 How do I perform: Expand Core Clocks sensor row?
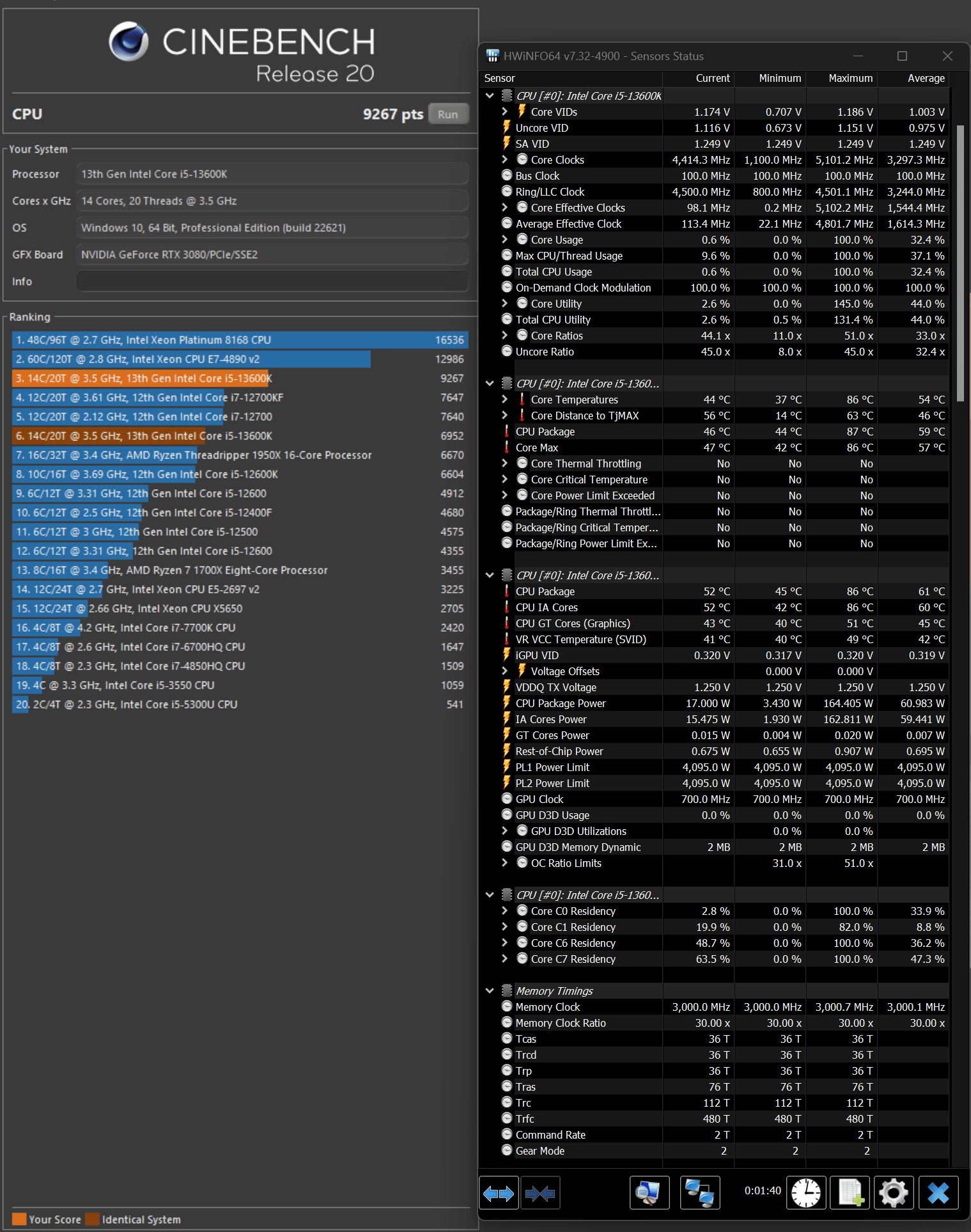point(504,160)
